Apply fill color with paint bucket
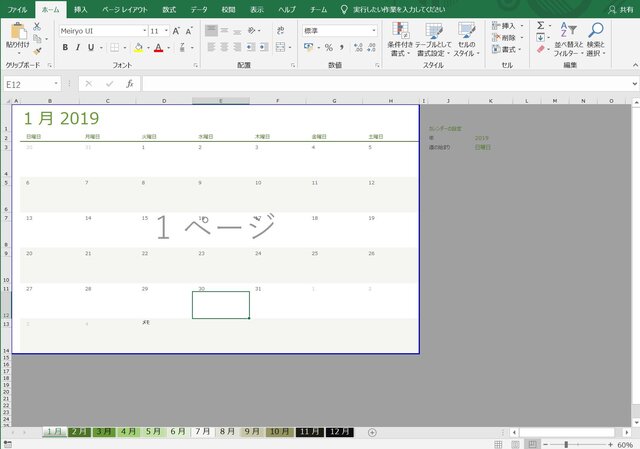The image size is (640, 449). [x=139, y=48]
